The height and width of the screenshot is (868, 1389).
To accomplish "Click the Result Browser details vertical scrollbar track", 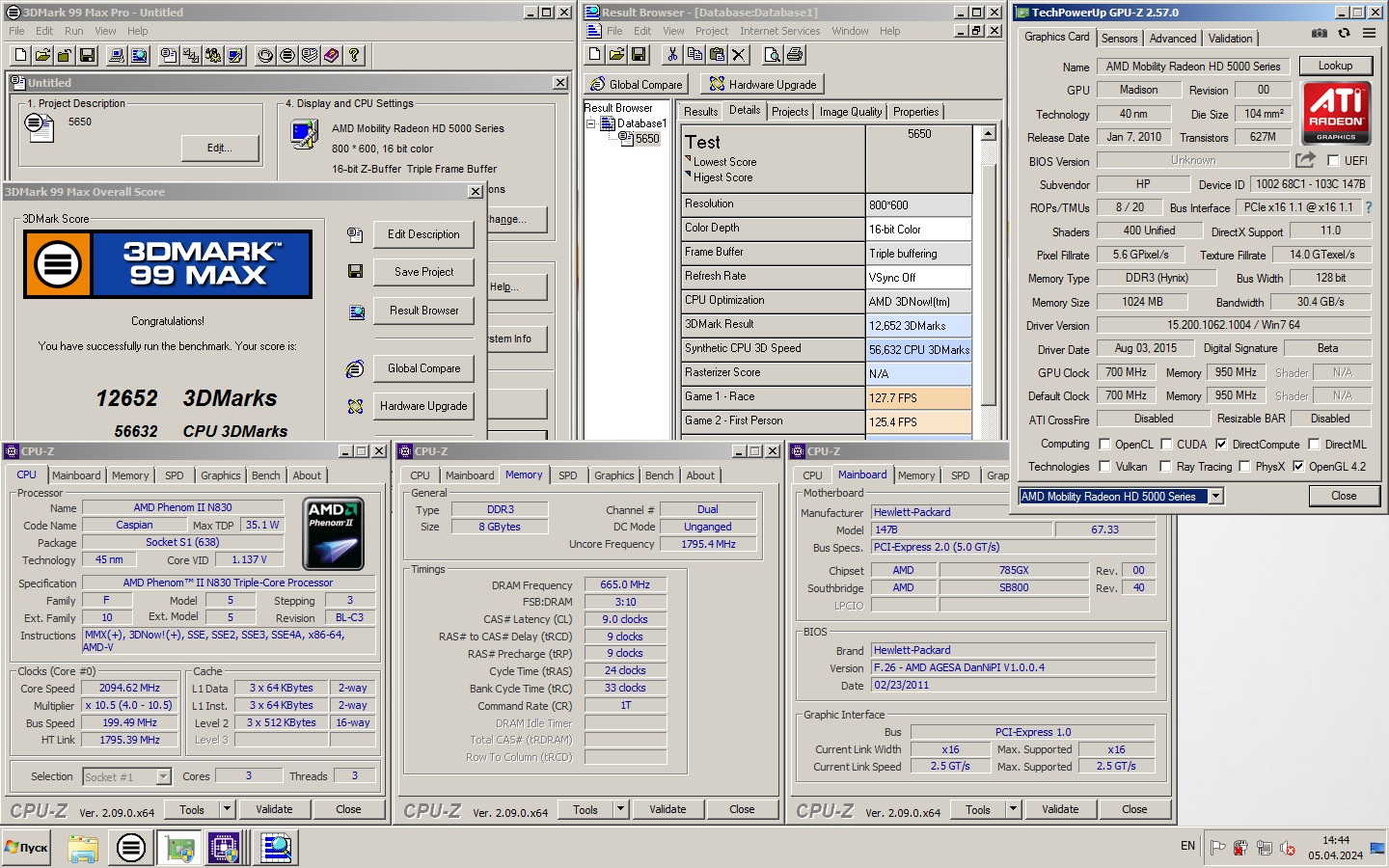I will [x=989, y=289].
